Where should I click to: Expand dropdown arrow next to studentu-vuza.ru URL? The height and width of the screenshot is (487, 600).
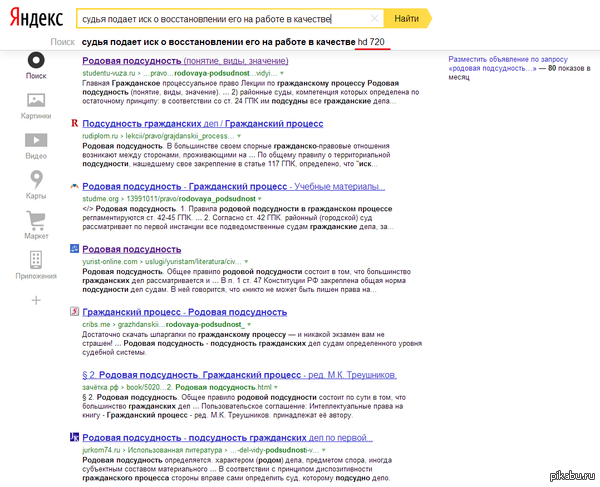[282, 73]
